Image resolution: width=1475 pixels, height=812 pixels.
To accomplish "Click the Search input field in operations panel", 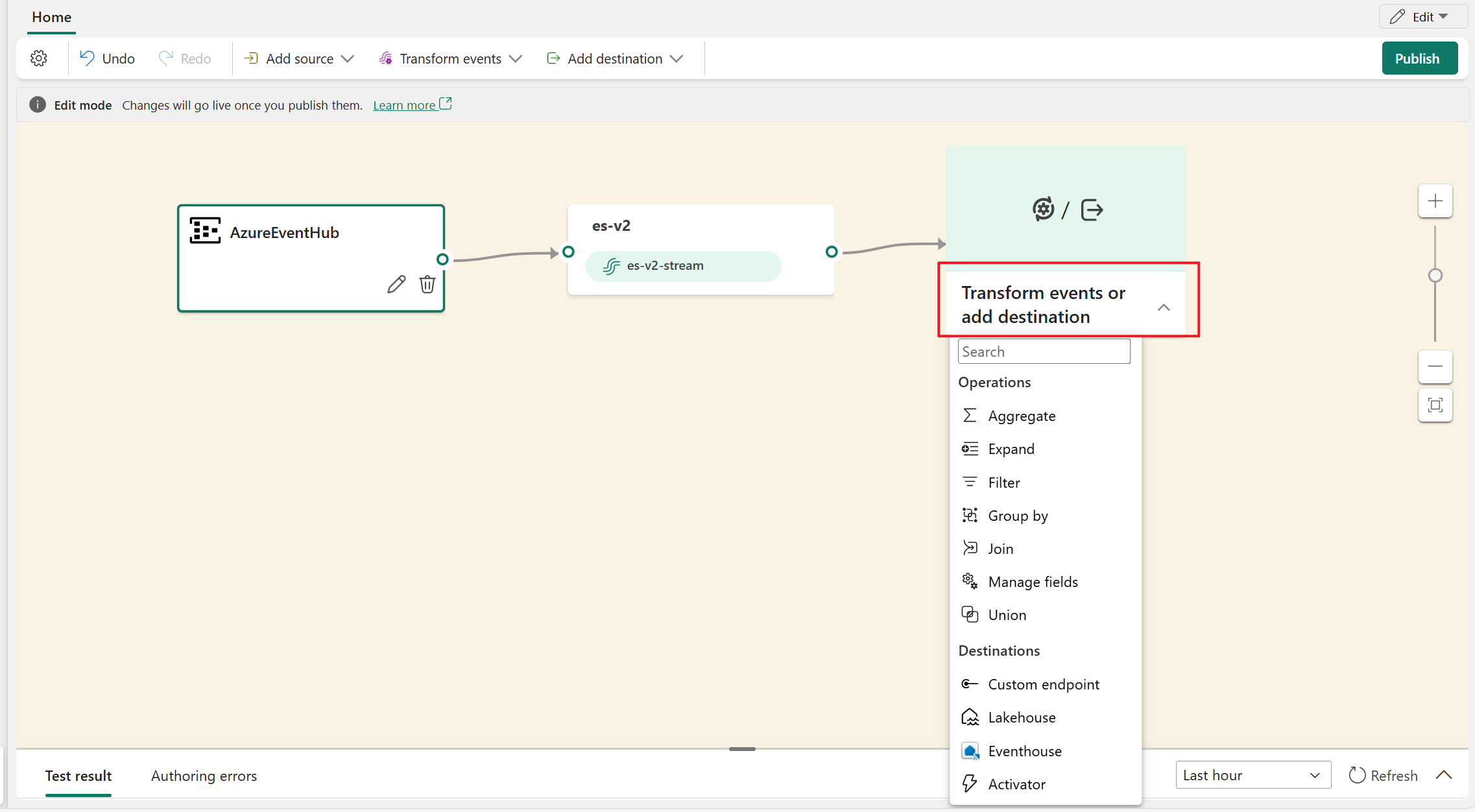I will pos(1044,351).
